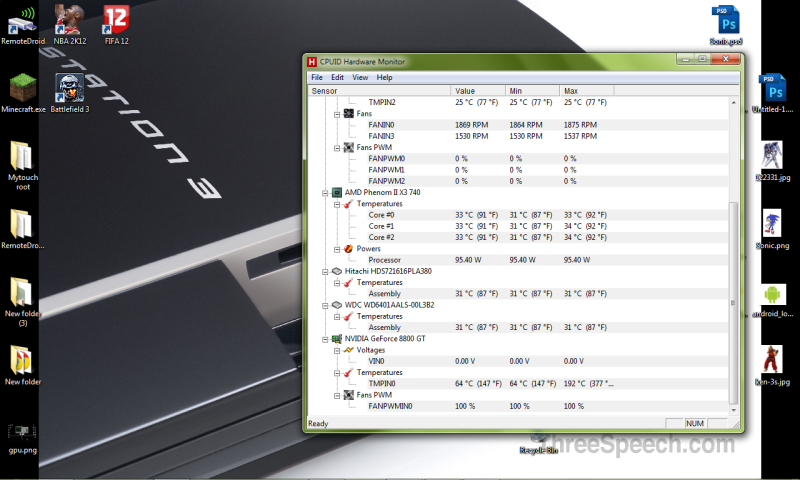Click the scroll down arrow in sensor list
800x480 pixels.
tap(734, 410)
